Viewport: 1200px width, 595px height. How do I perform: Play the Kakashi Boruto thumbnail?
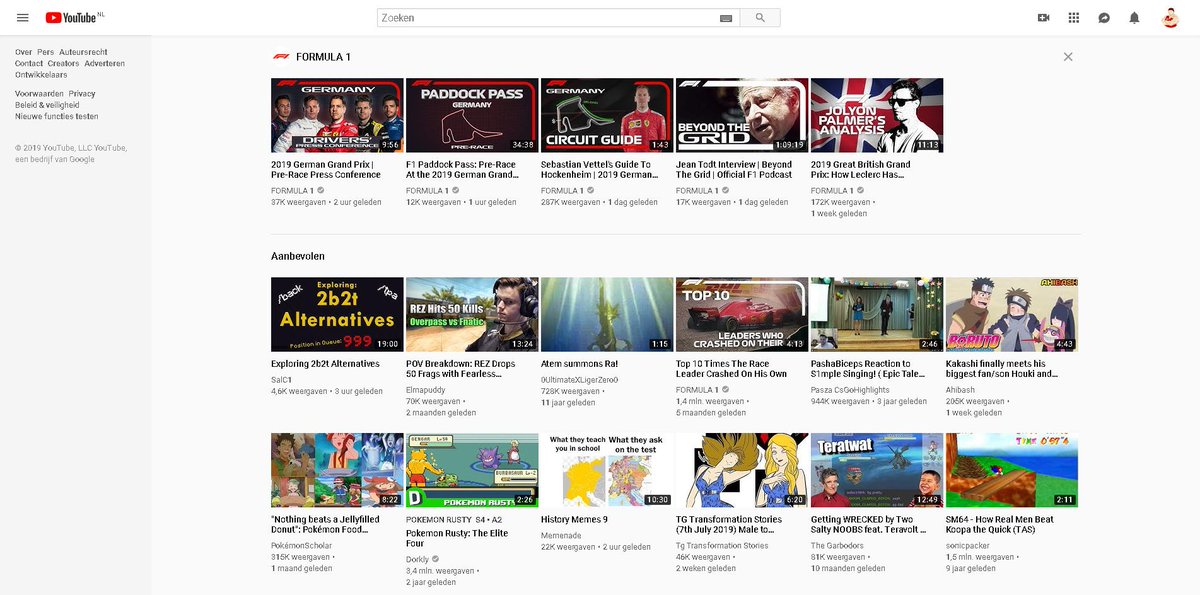pyautogui.click(x=1012, y=314)
